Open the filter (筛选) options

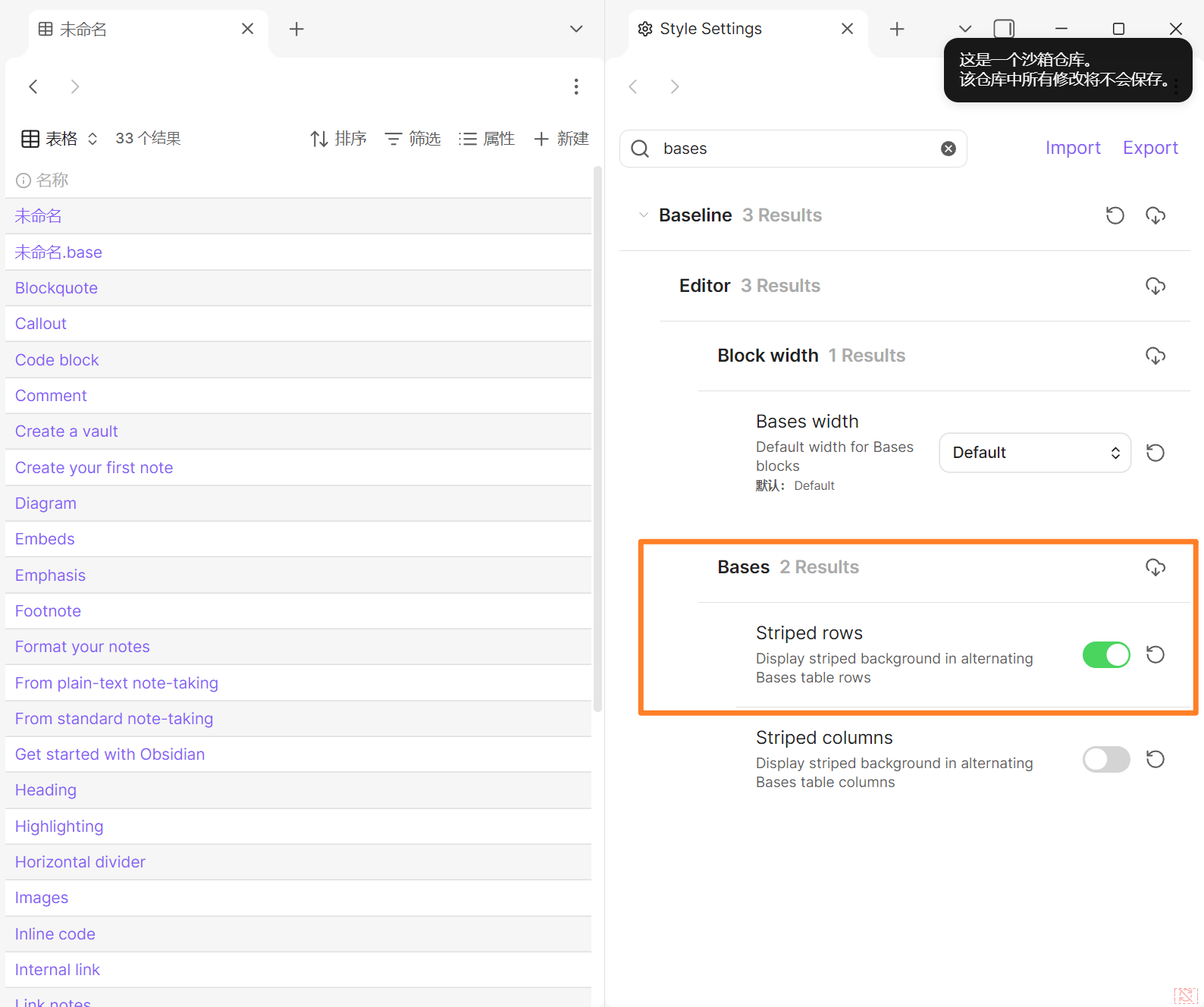point(412,139)
